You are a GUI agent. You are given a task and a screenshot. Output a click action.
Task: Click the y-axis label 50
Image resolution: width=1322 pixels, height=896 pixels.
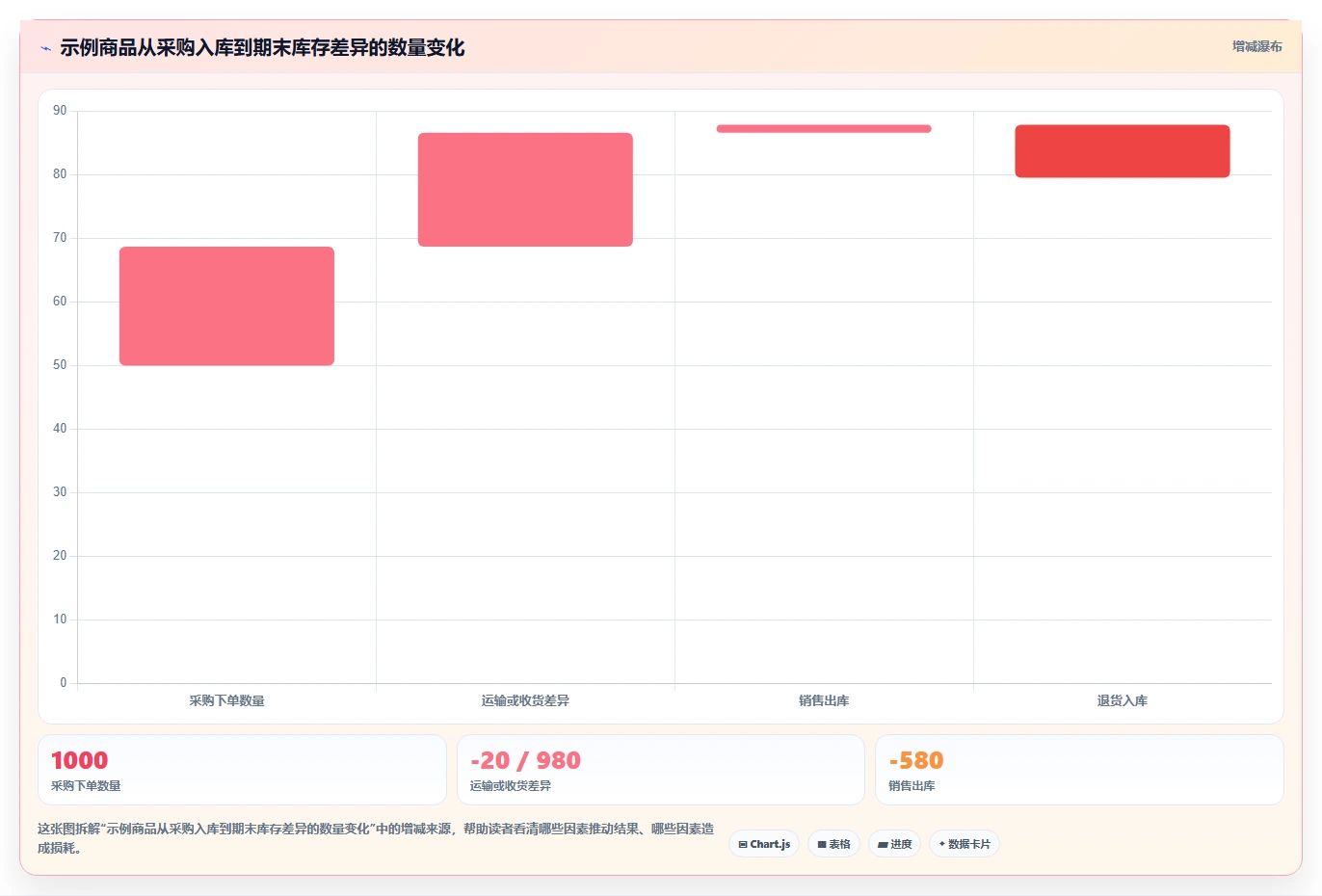(60, 365)
